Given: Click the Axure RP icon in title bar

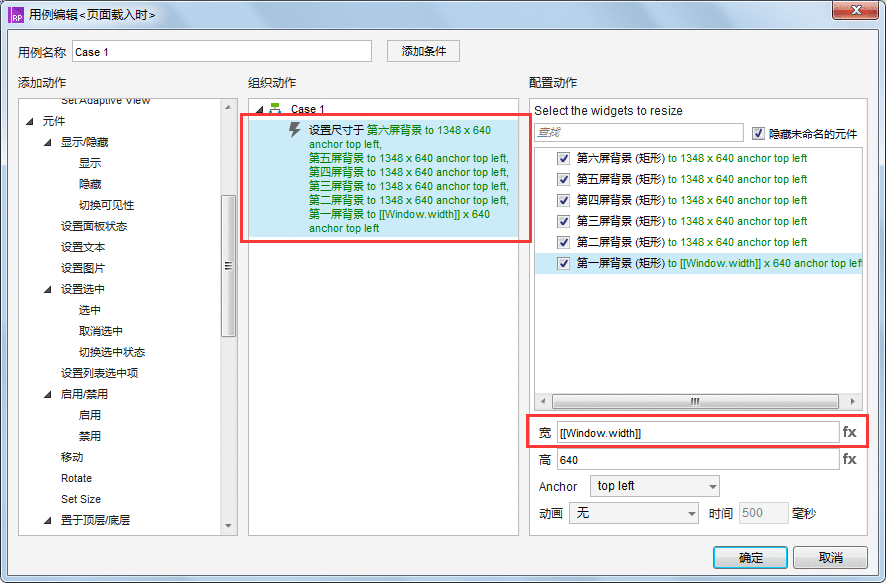Looking at the screenshot, I should pyautogui.click(x=16, y=15).
